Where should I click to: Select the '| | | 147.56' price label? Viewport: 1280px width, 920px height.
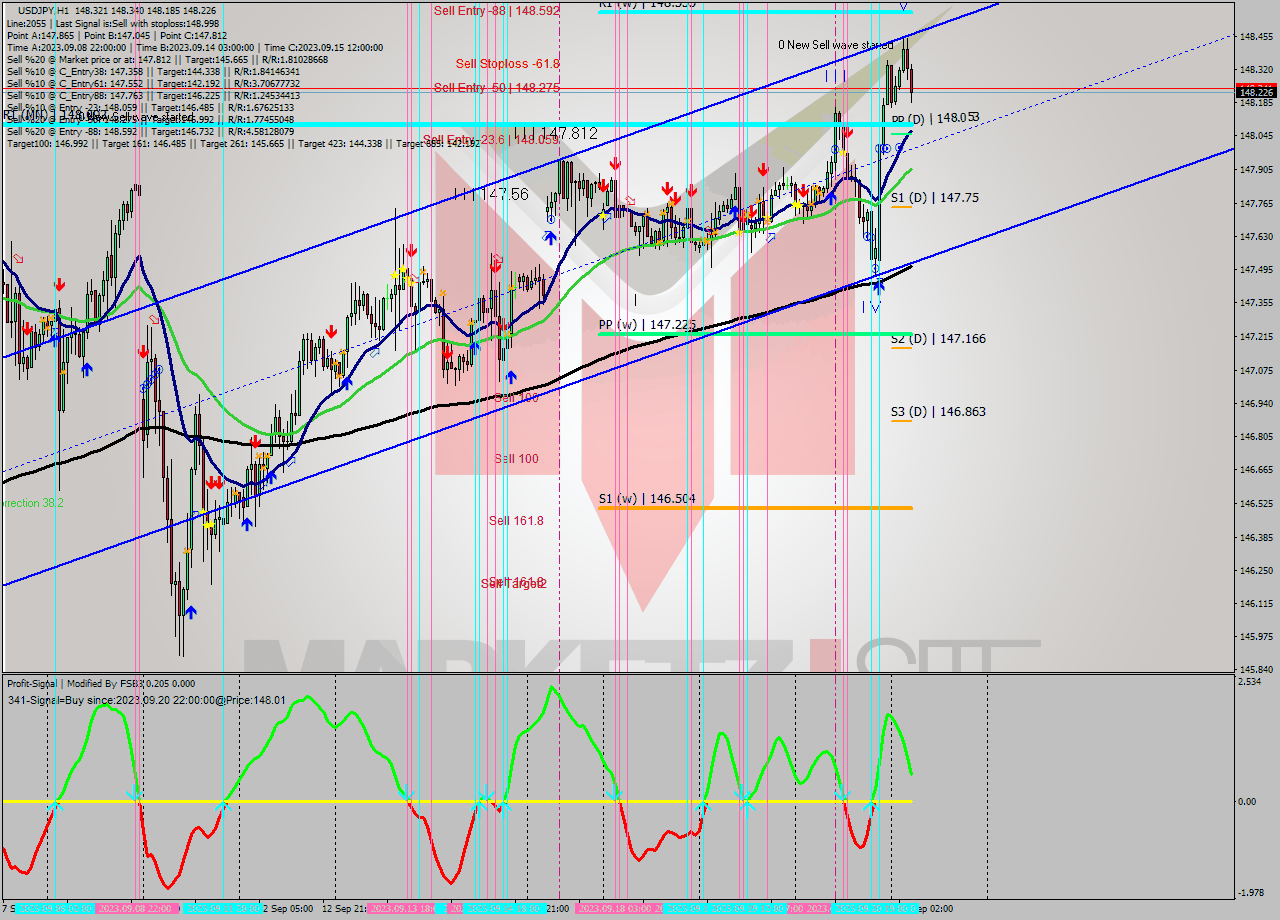[492, 194]
